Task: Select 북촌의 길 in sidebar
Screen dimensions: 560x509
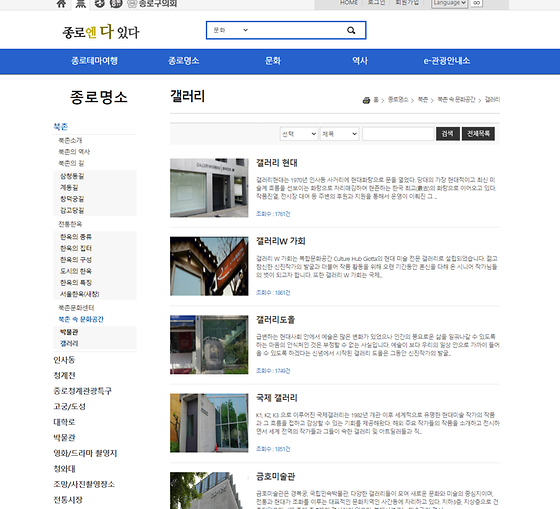Action: click(71, 163)
